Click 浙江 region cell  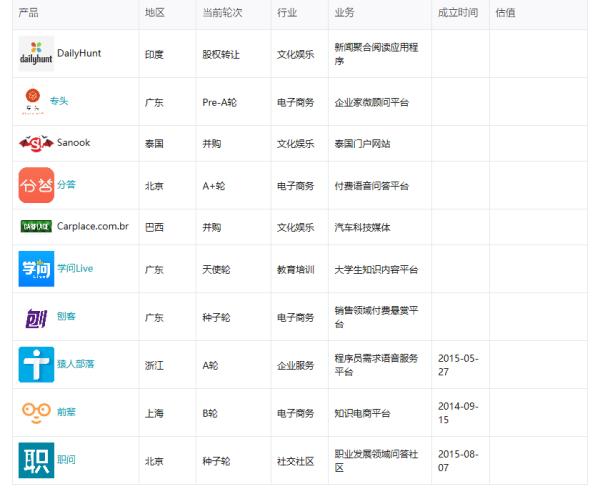154,365
